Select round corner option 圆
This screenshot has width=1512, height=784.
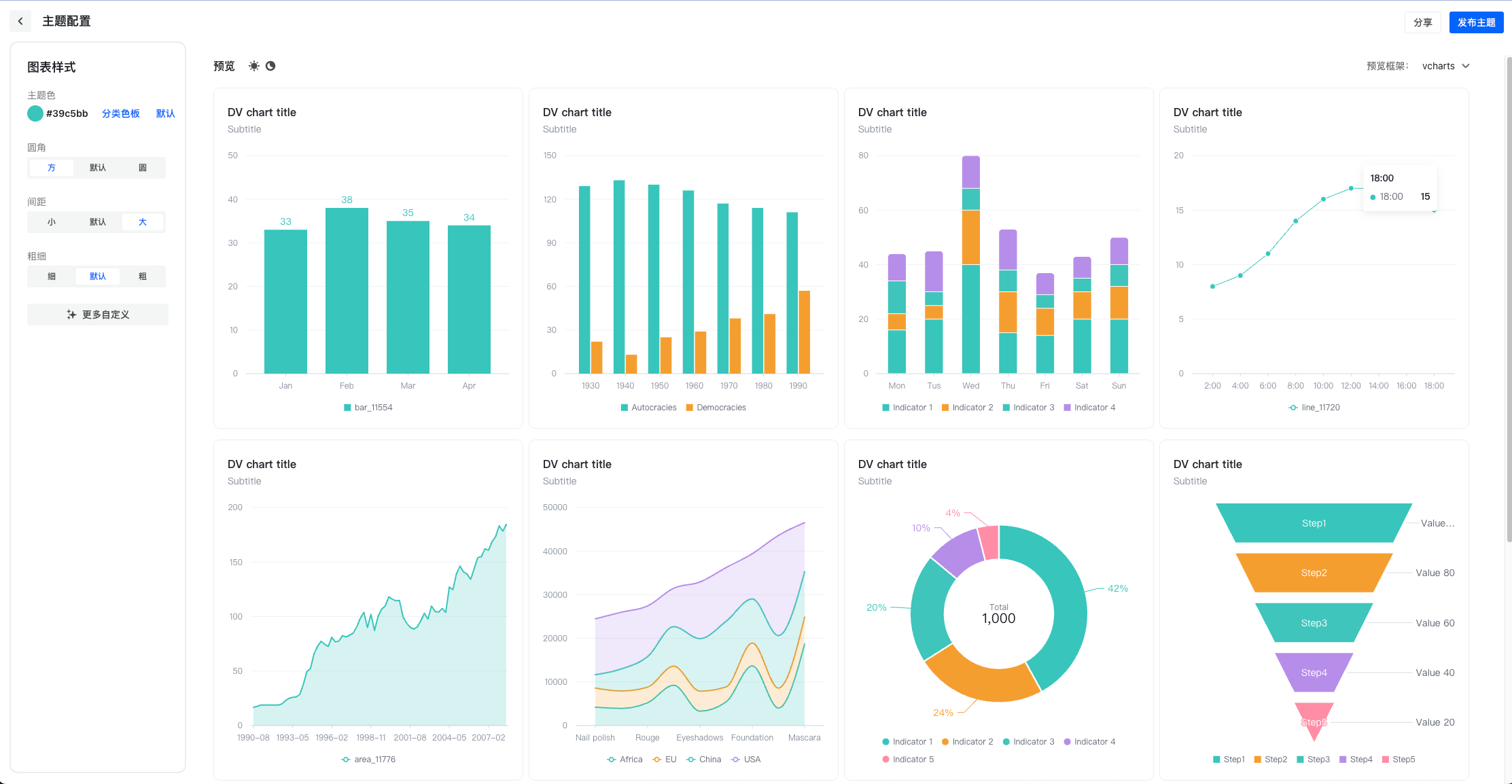click(143, 168)
